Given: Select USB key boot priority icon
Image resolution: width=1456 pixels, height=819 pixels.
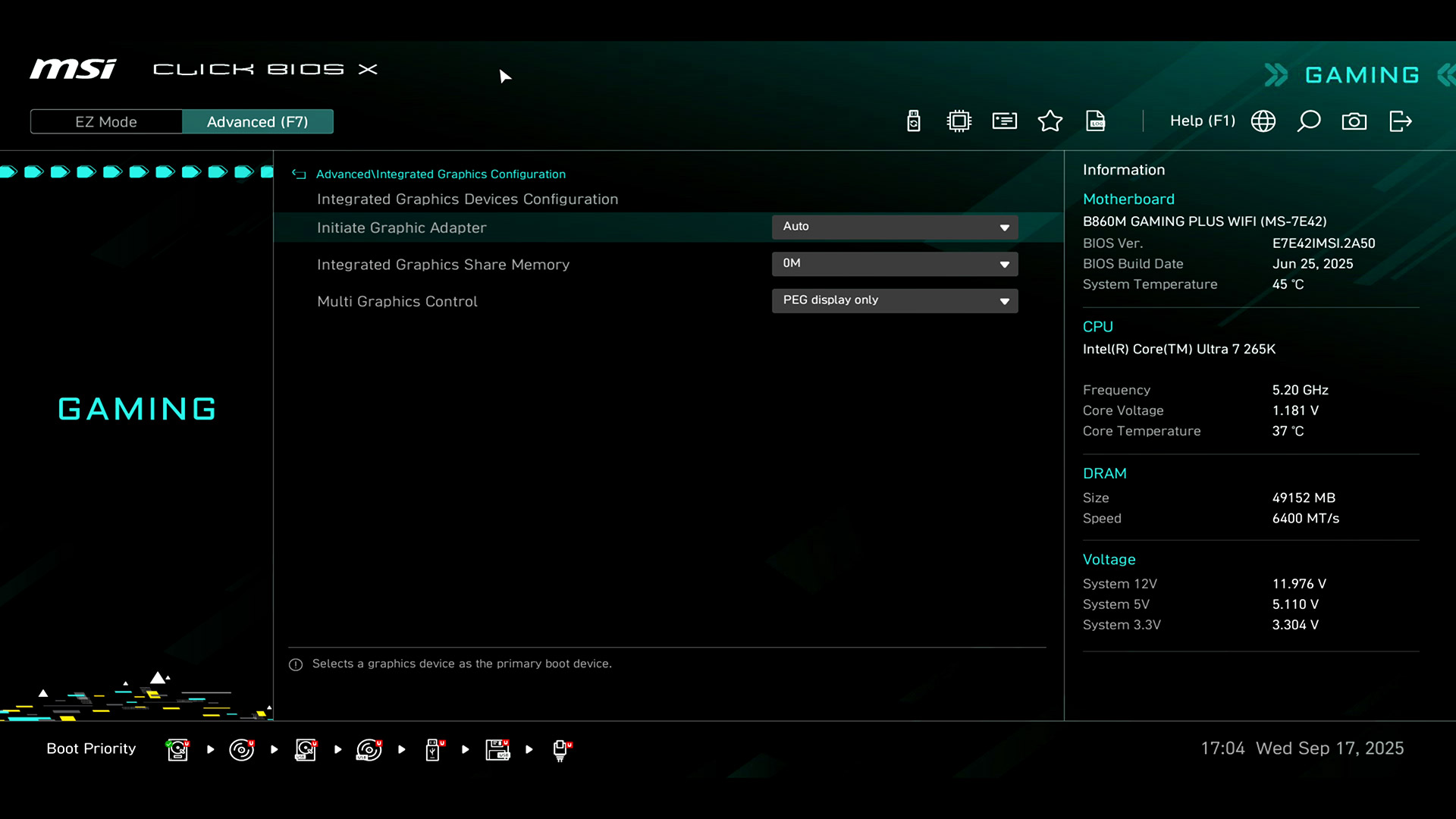Looking at the screenshot, I should [x=434, y=749].
